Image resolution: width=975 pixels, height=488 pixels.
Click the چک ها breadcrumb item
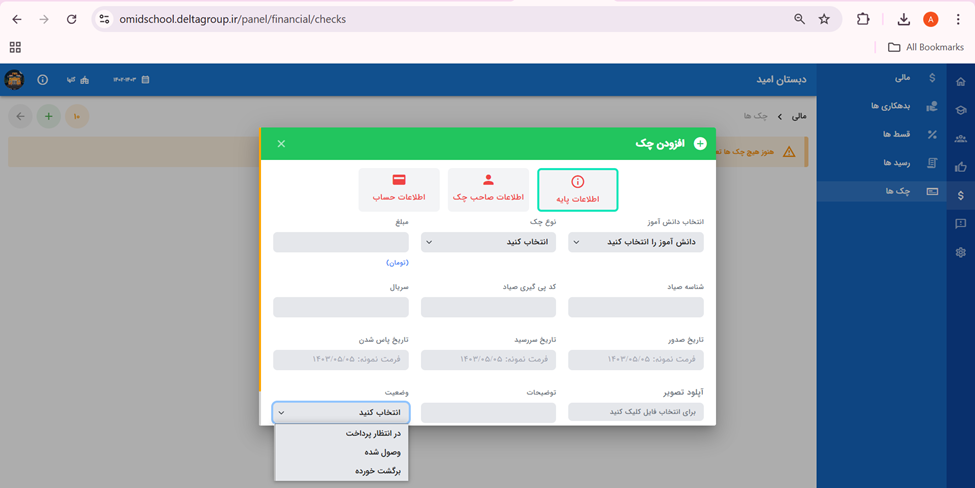click(756, 116)
